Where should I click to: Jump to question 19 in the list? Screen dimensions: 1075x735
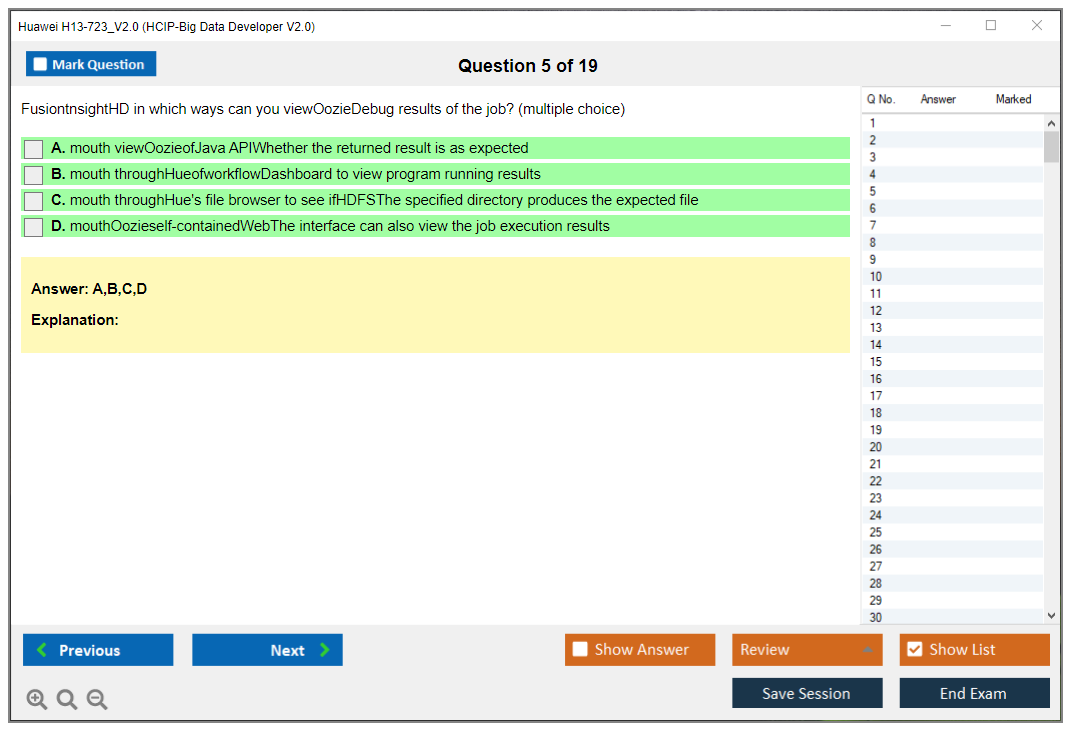(x=876, y=430)
